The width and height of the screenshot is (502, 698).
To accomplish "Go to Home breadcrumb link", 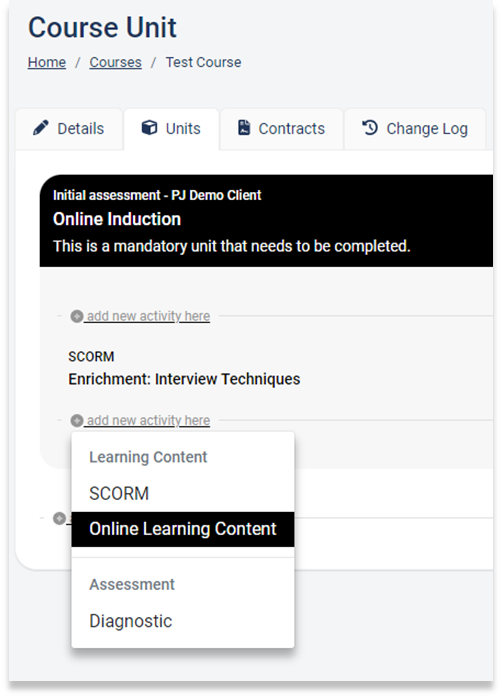I will pos(47,62).
